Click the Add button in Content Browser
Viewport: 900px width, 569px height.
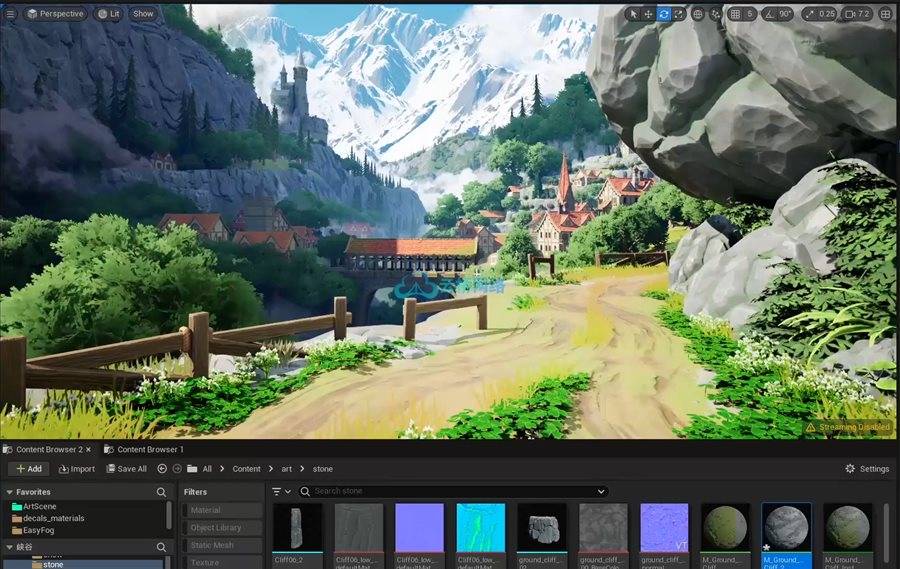29,469
